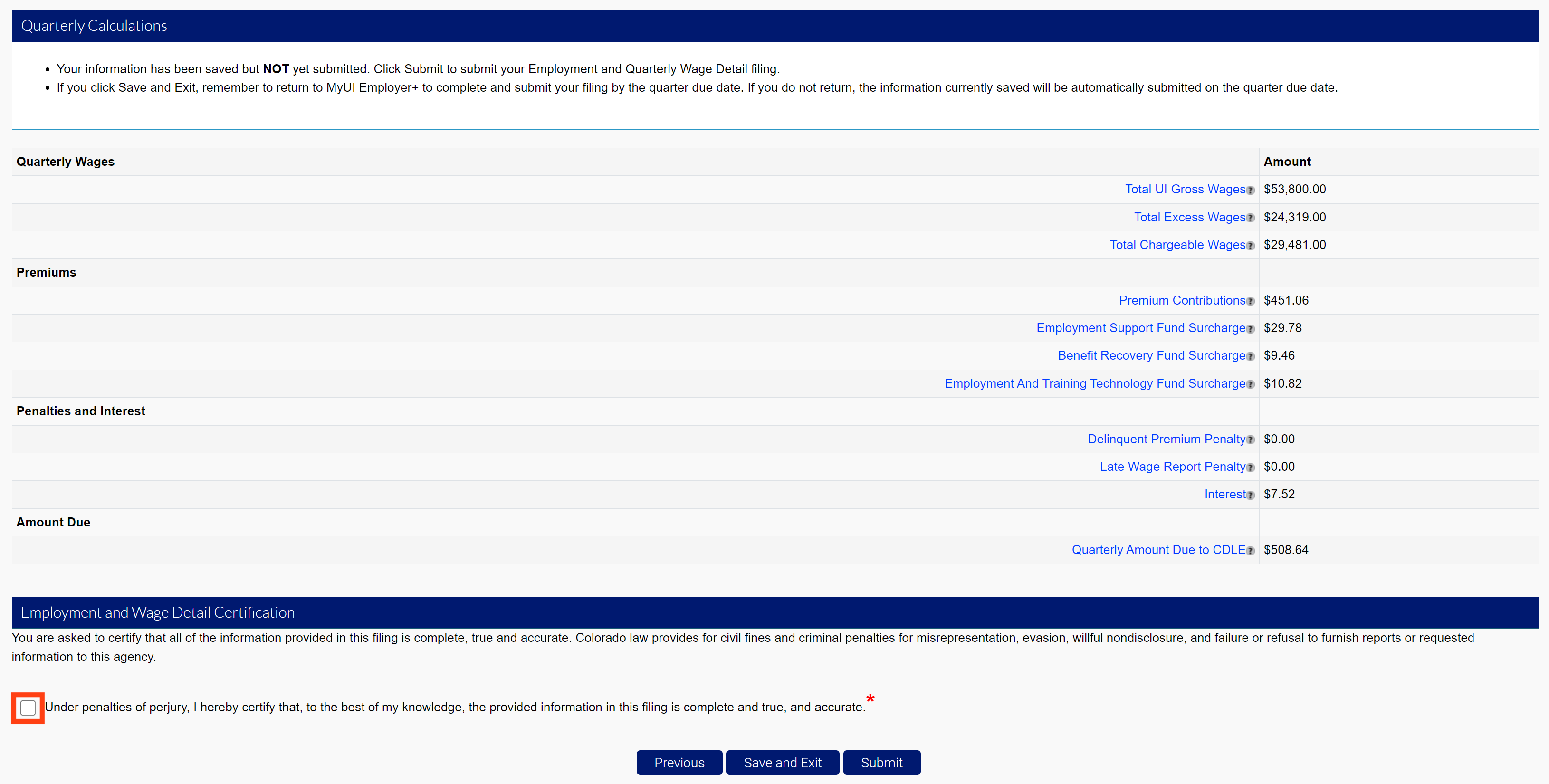Open the Delinquent Premium Penalty help icon

coord(1251,439)
